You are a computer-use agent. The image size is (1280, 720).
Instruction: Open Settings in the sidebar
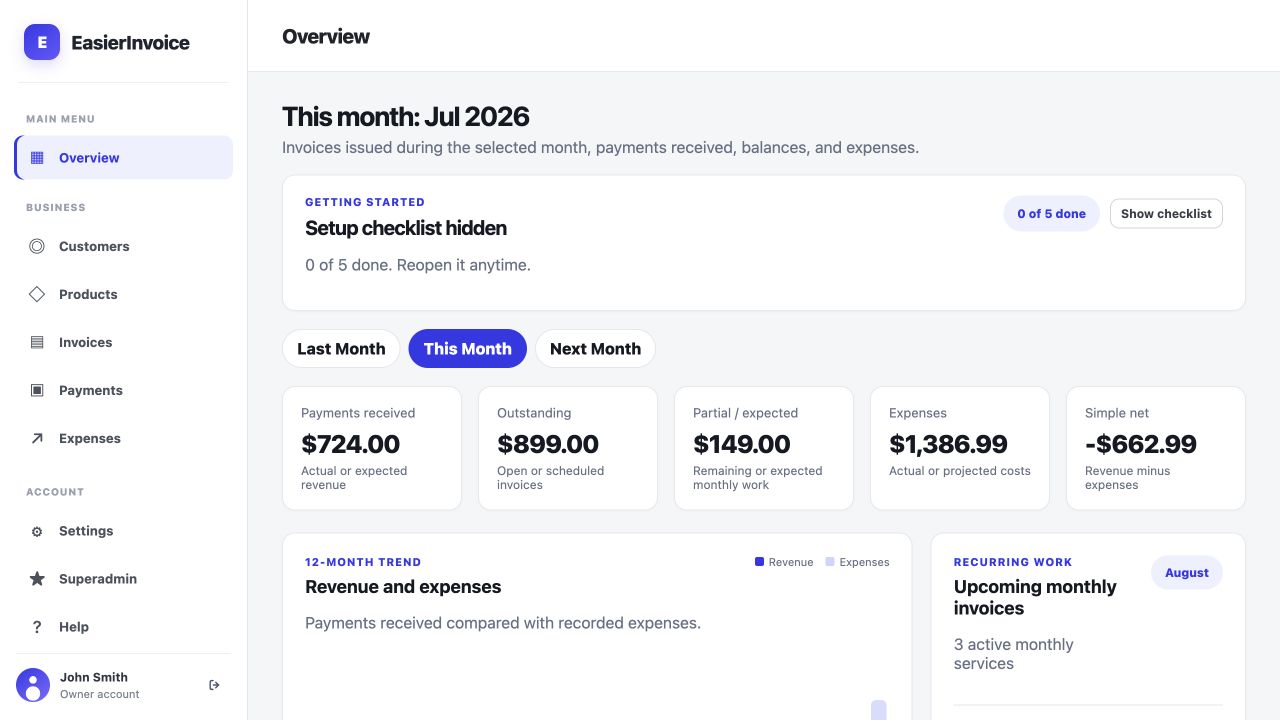tap(124, 531)
